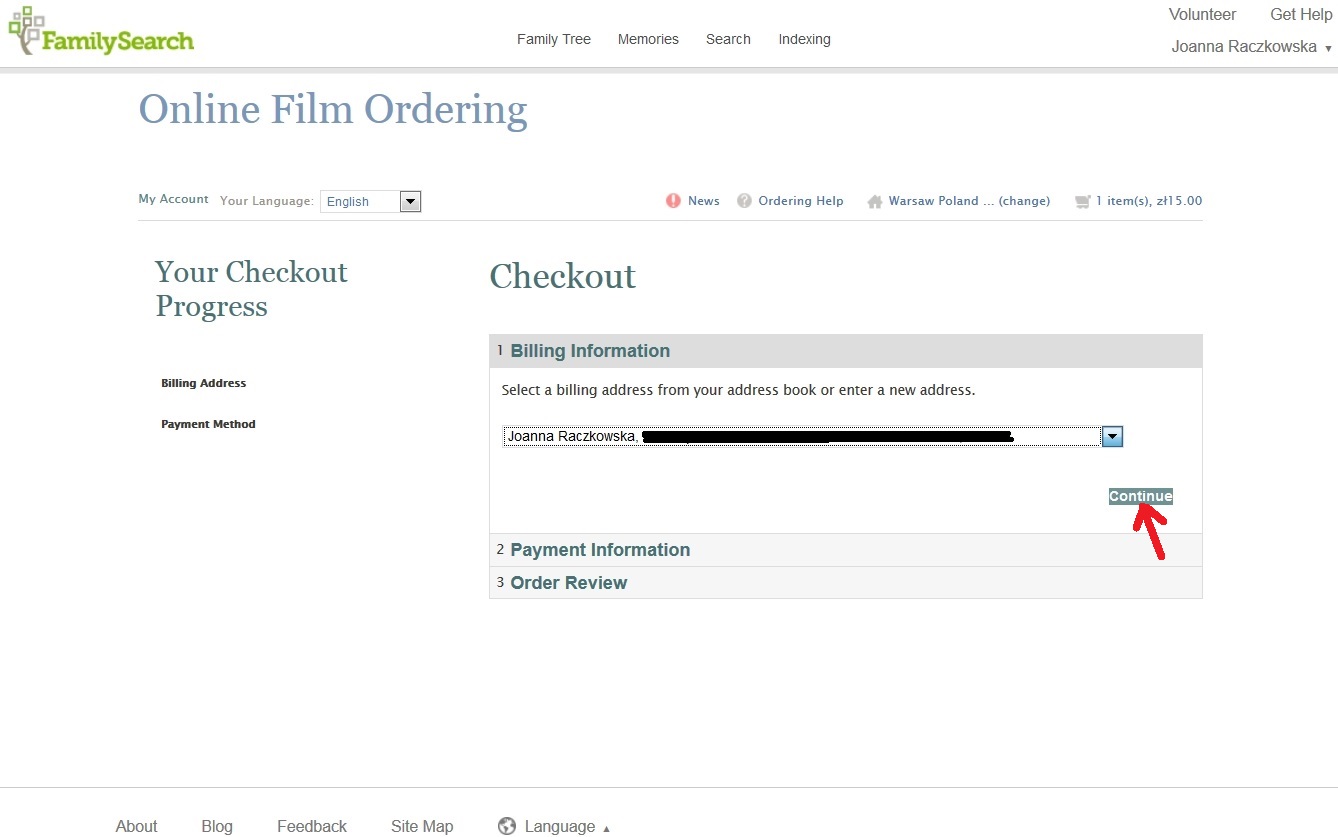Open the Memories menu item
Screen dimensions: 1338x837
[648, 39]
